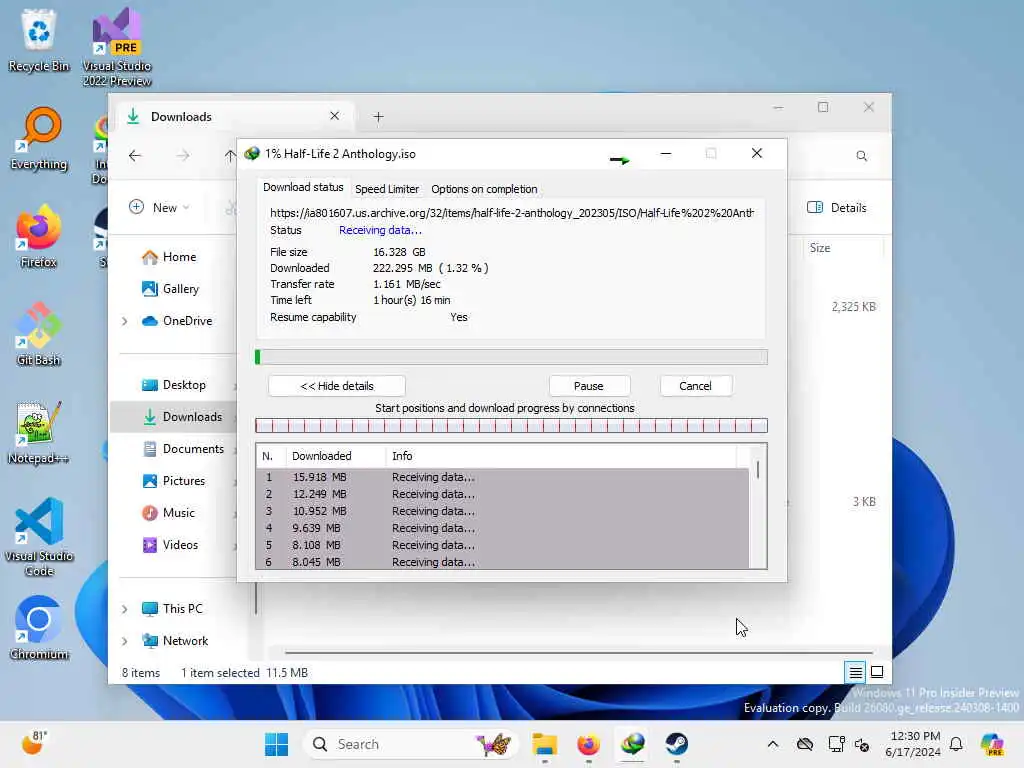
Task: Select Home in the Explorer sidebar
Action: [x=169, y=257]
